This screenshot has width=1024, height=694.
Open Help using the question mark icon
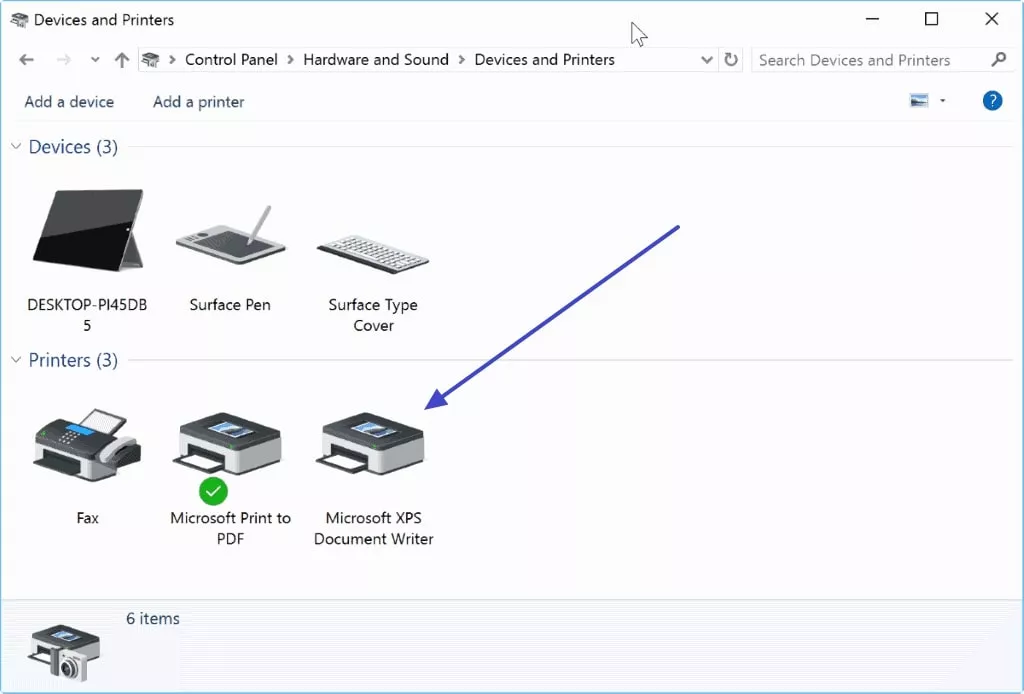pyautogui.click(x=991, y=100)
